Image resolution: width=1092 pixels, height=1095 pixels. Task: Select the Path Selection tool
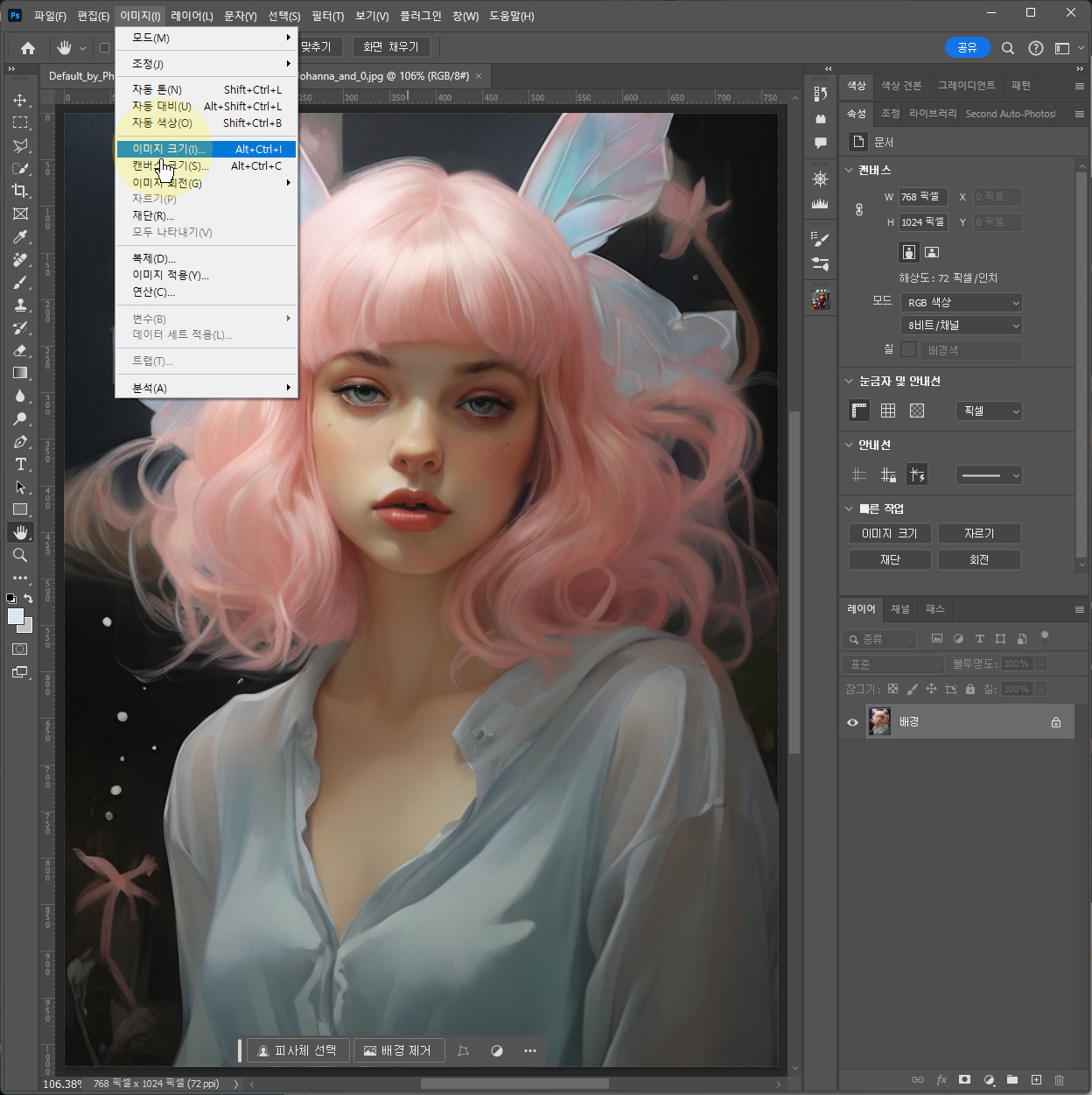20,487
